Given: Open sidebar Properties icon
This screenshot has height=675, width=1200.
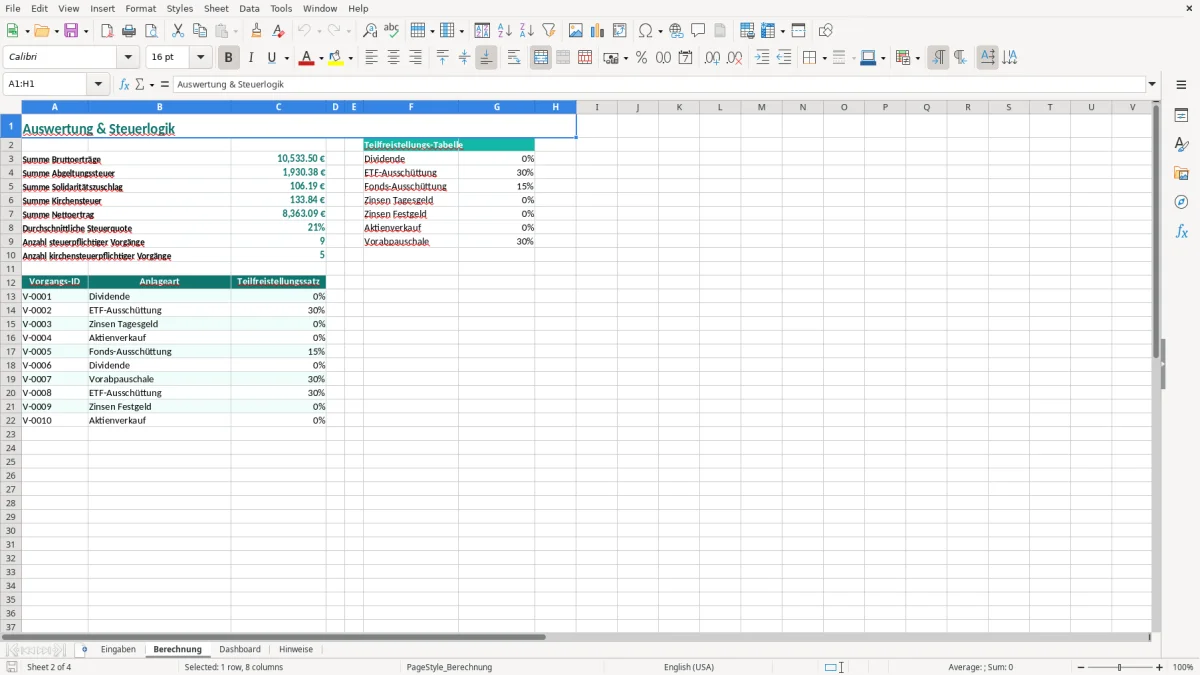Looking at the screenshot, I should (1181, 116).
